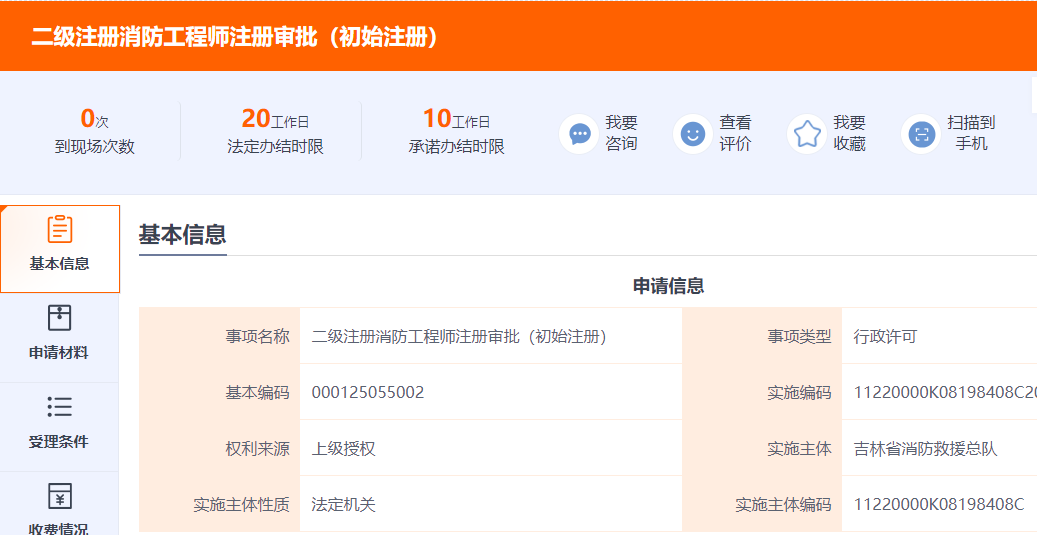Click the 到现场次数 zero-visits statistic
Image resolution: width=1037 pixels, height=535 pixels.
point(94,132)
